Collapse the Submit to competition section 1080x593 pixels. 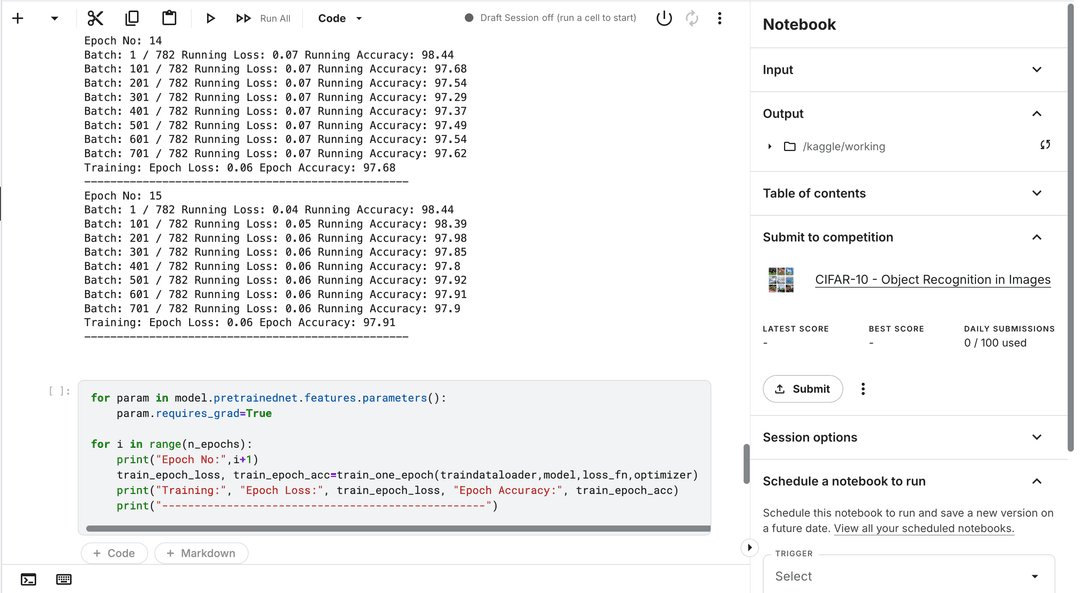point(1036,238)
